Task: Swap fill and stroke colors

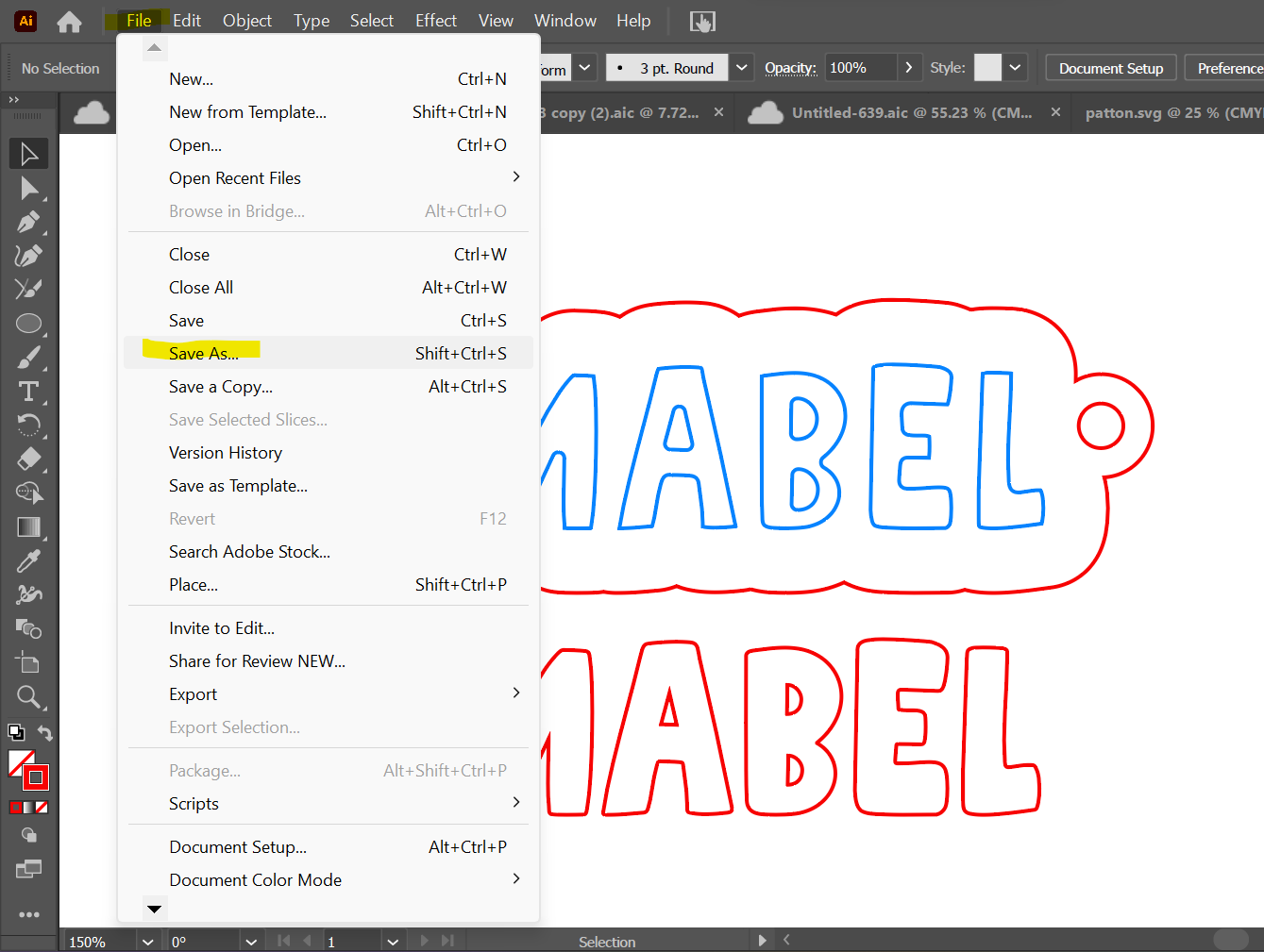Action: [x=44, y=733]
